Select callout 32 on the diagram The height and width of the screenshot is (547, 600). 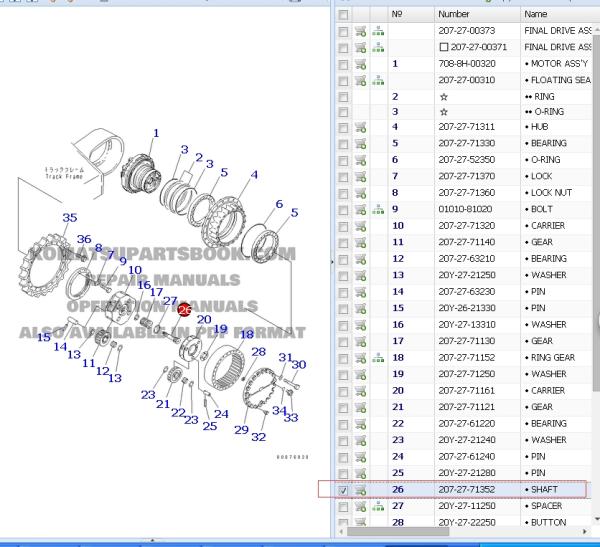tap(258, 437)
